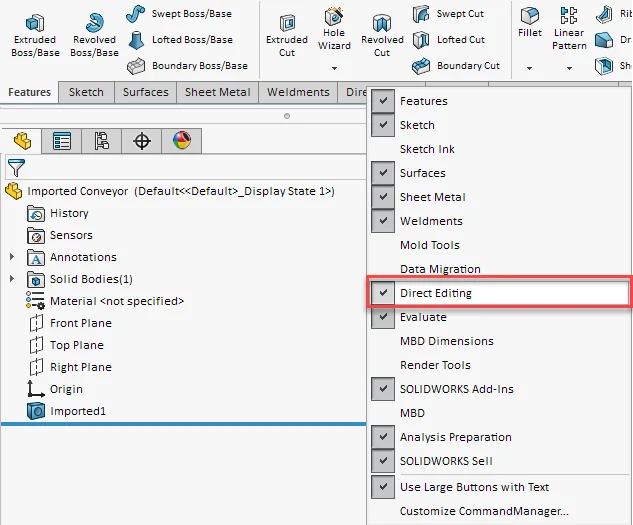Enable MBD Dimensions in menu
This screenshot has width=633, height=525.
point(499,341)
